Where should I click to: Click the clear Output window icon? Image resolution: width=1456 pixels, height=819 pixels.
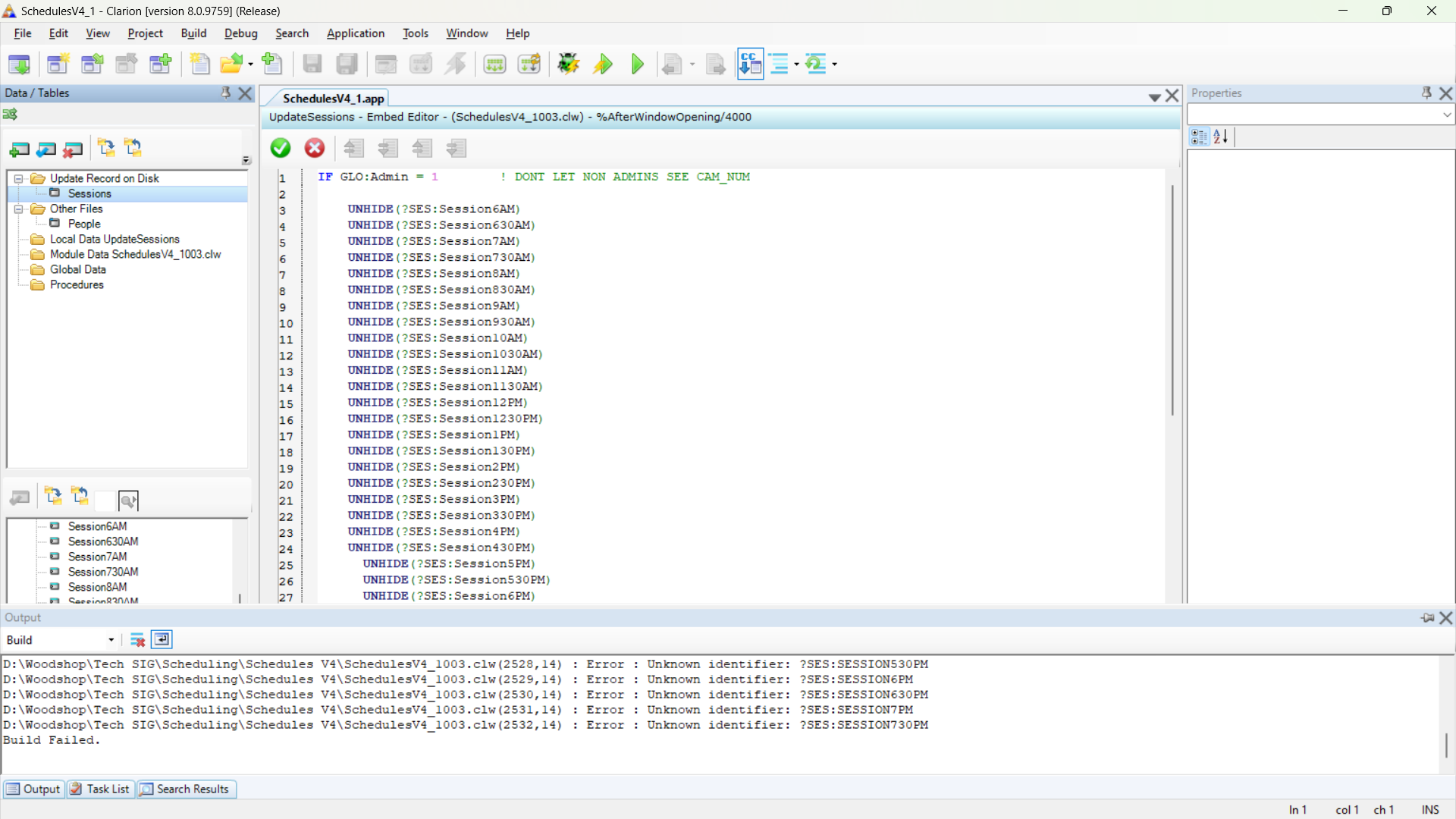137,640
